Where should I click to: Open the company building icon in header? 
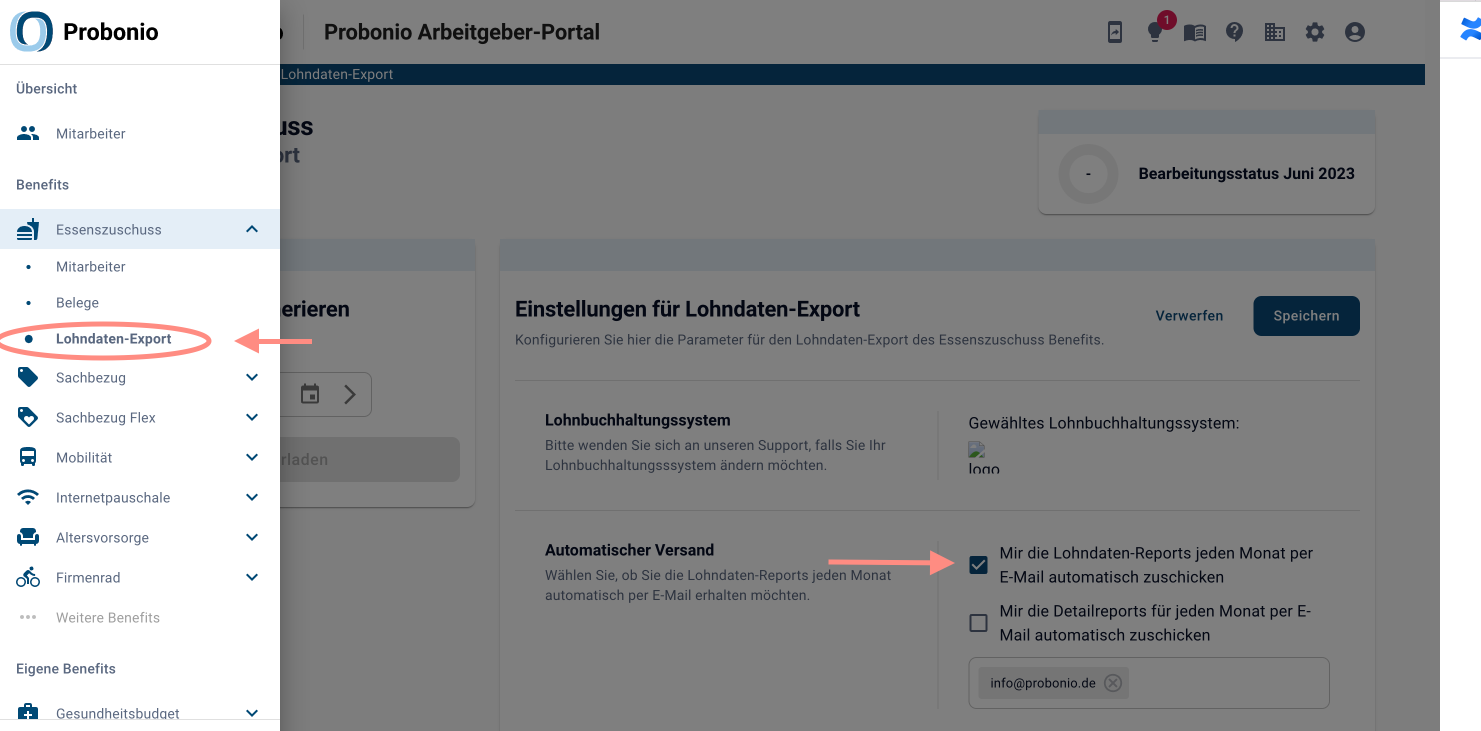click(1275, 32)
